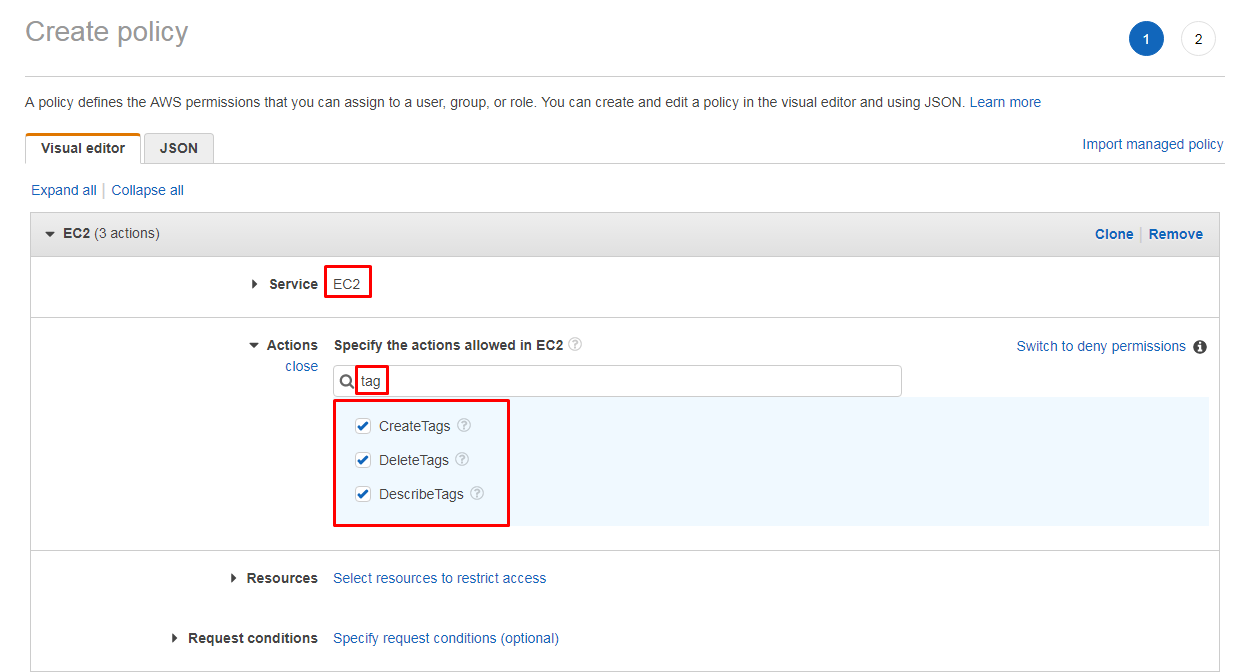Focus the actions filter field containing 'tag'
The width and height of the screenshot is (1252, 672).
click(617, 381)
